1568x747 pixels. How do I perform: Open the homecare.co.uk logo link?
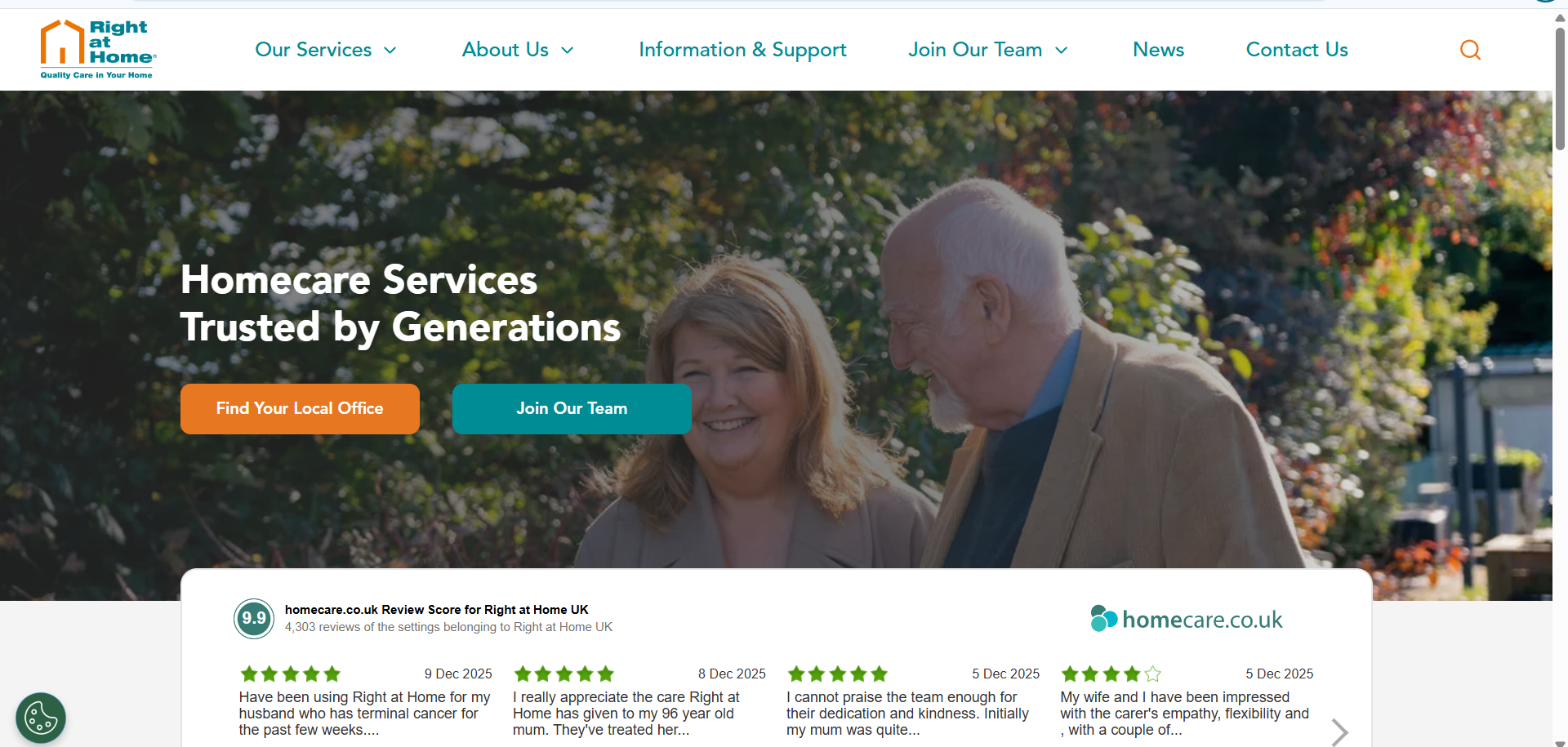[1186, 620]
